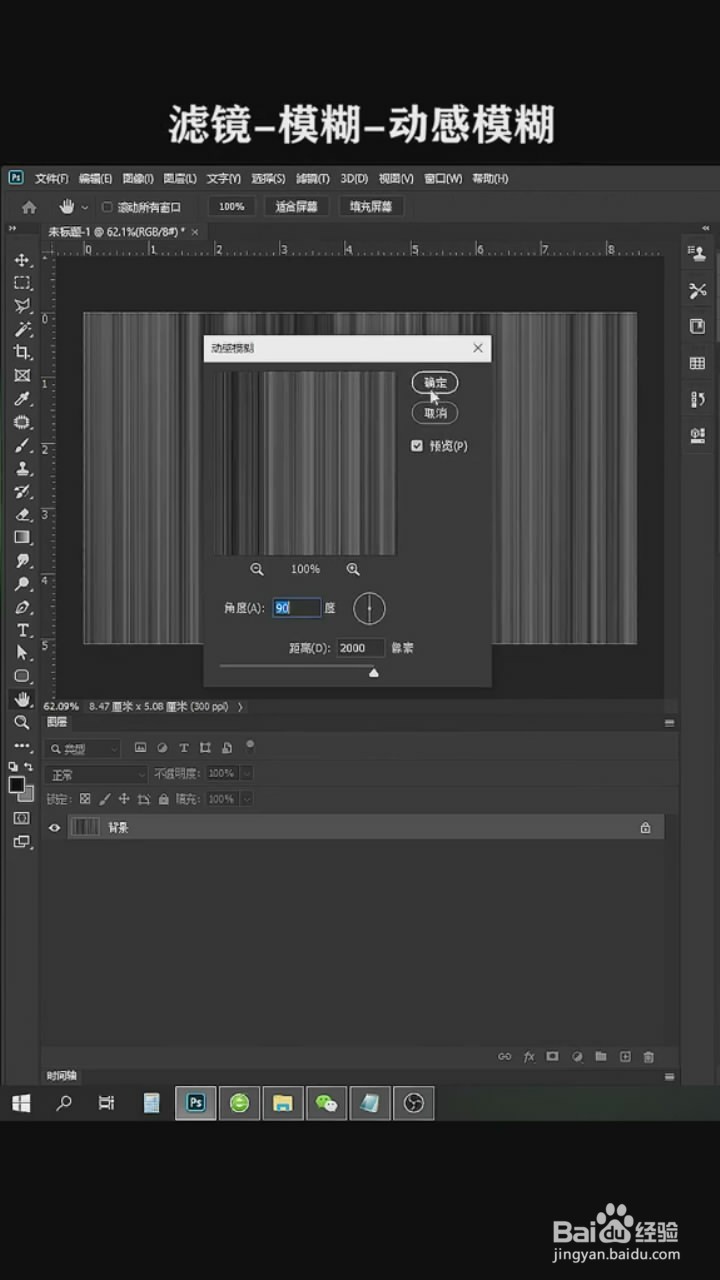This screenshot has height=1280, width=720.
Task: Select the Rectangular Marquee tool
Action: point(22,283)
